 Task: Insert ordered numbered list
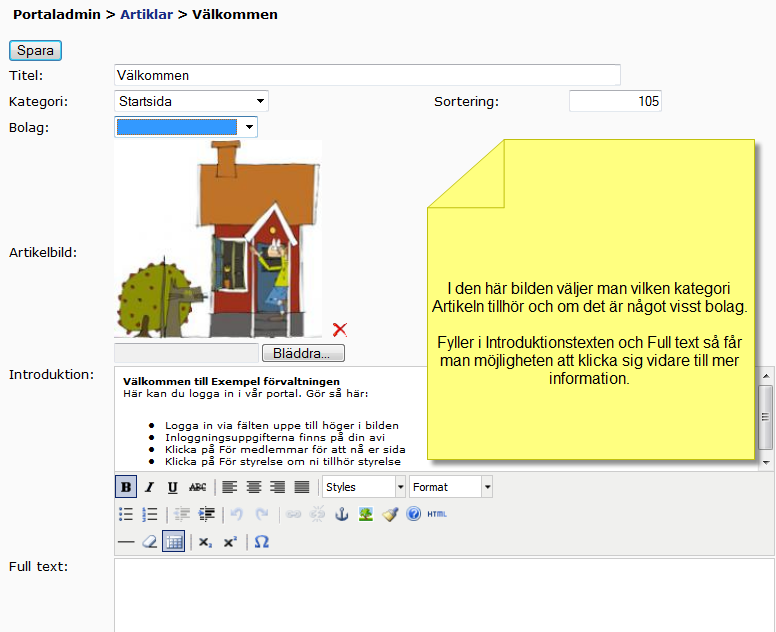click(149, 514)
